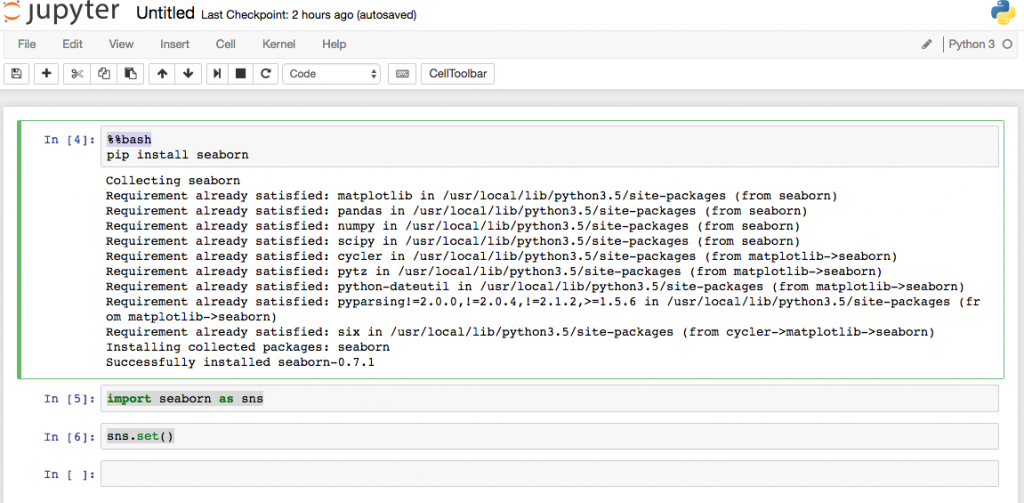
Task: Insert a cell below with plus icon
Action: click(46, 74)
